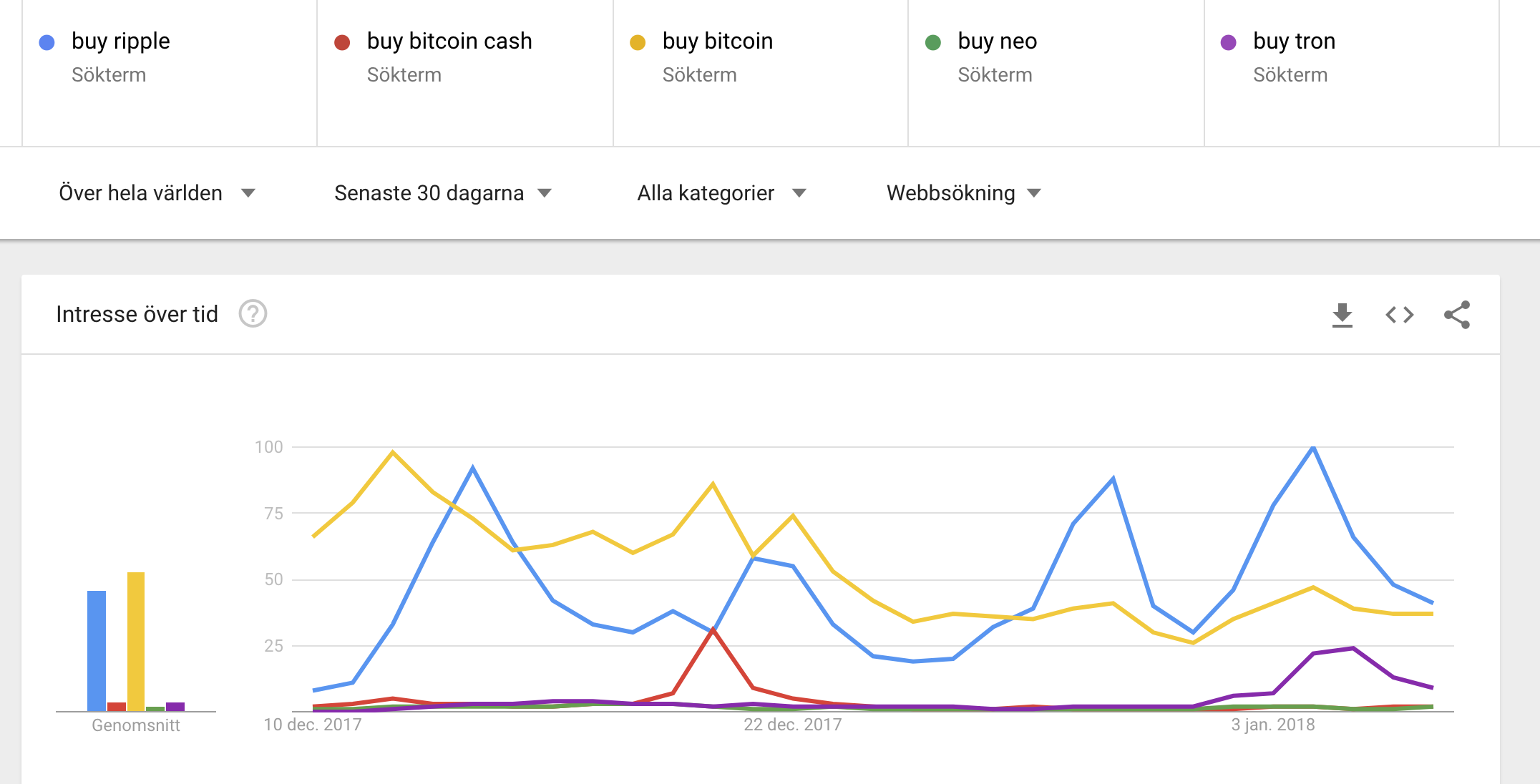Click the purple dot for buy tron

click(x=1229, y=43)
